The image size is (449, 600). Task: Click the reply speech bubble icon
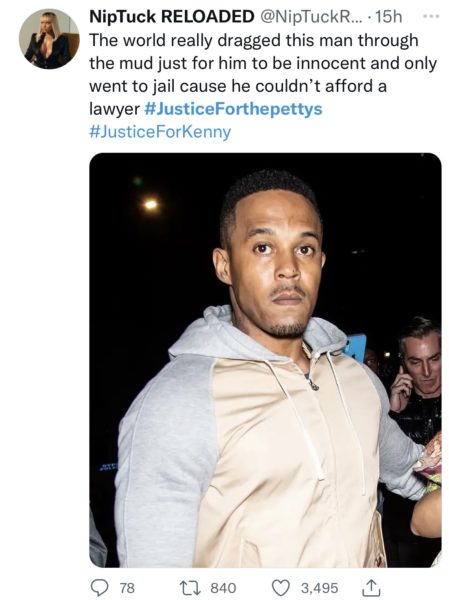pos(100,587)
